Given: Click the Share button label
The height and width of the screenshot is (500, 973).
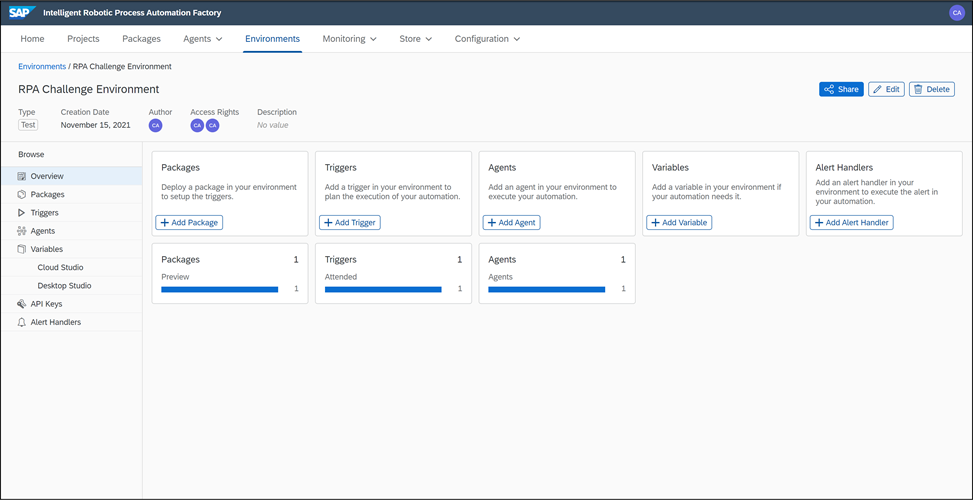Looking at the screenshot, I should [848, 89].
